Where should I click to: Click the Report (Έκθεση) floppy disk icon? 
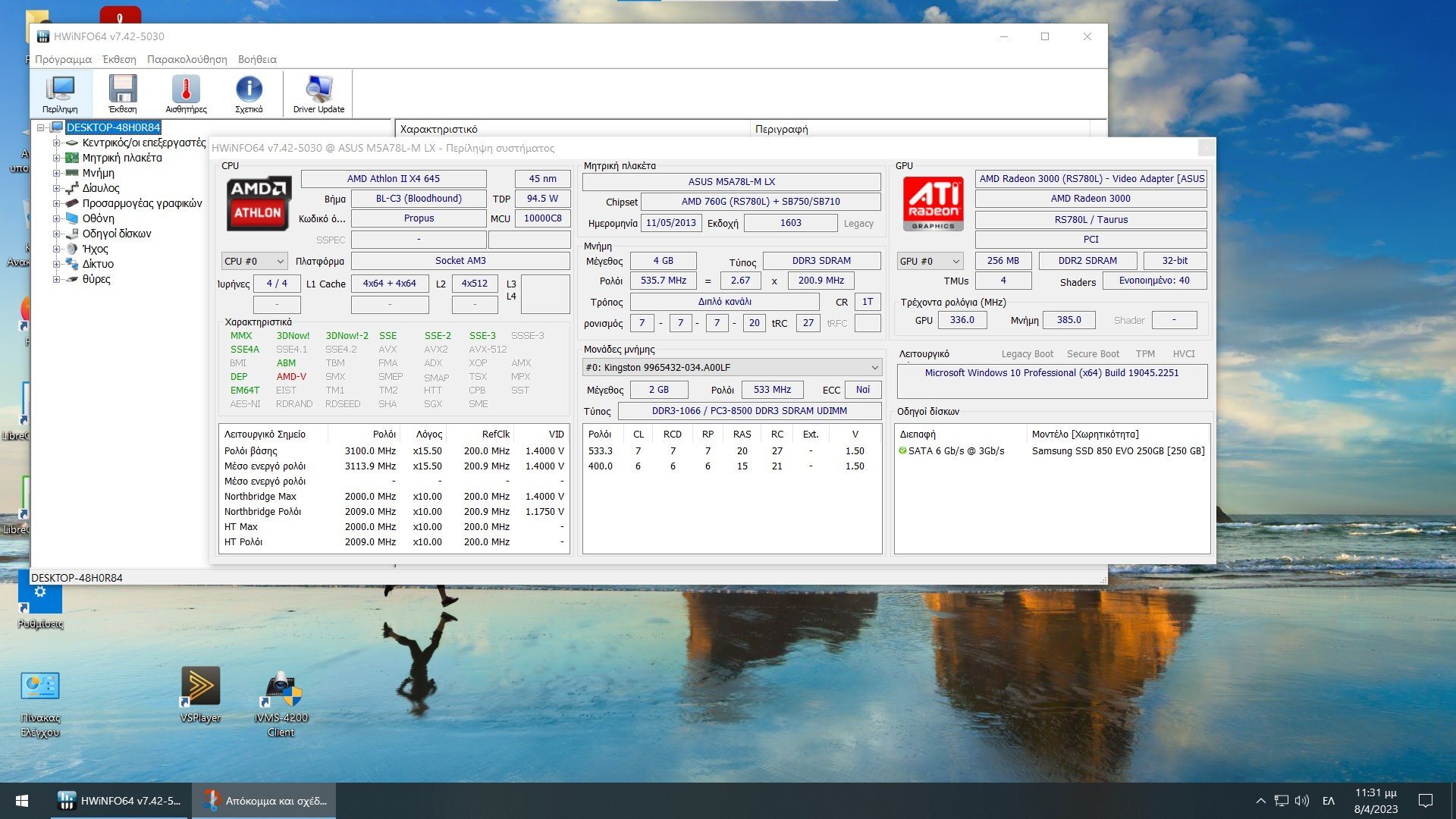tap(122, 93)
